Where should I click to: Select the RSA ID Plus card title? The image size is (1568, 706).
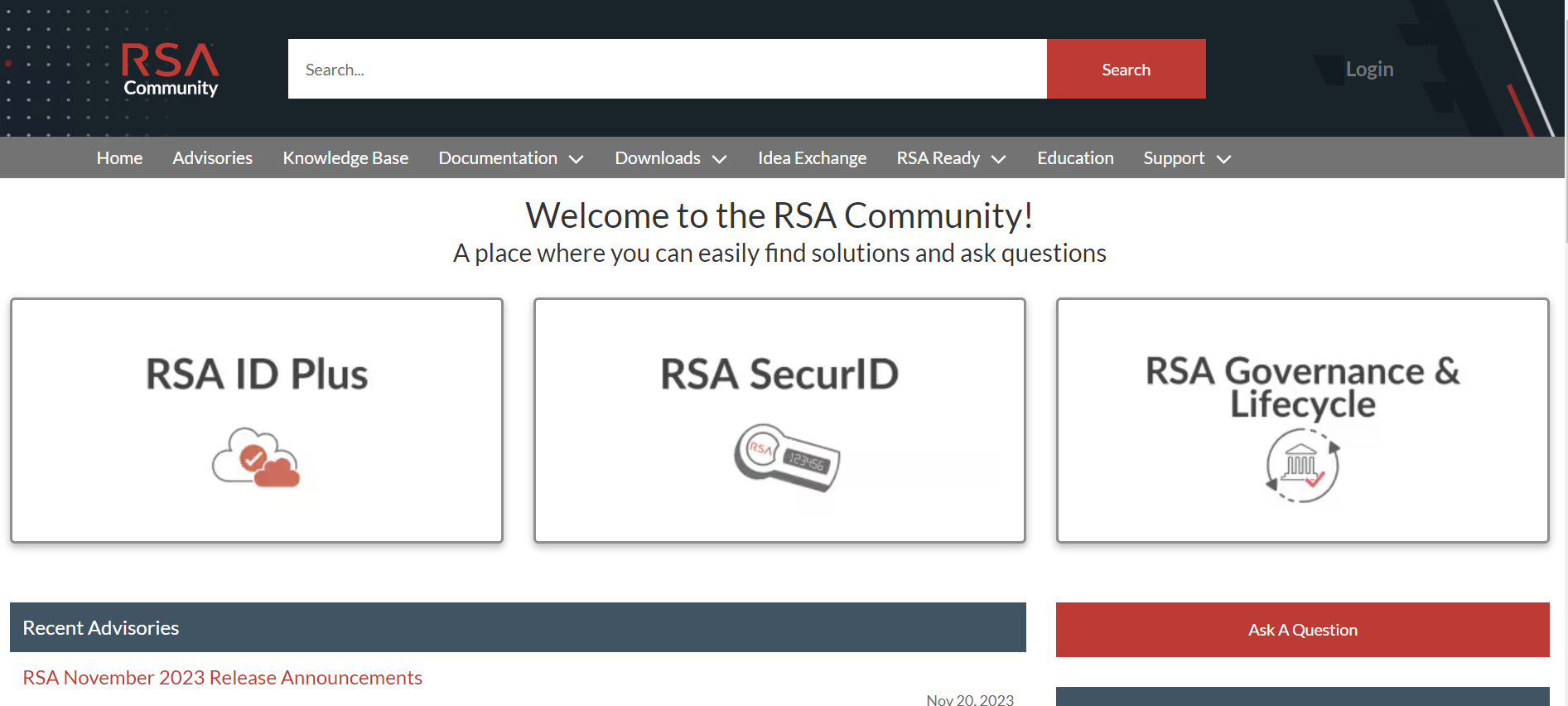[257, 374]
